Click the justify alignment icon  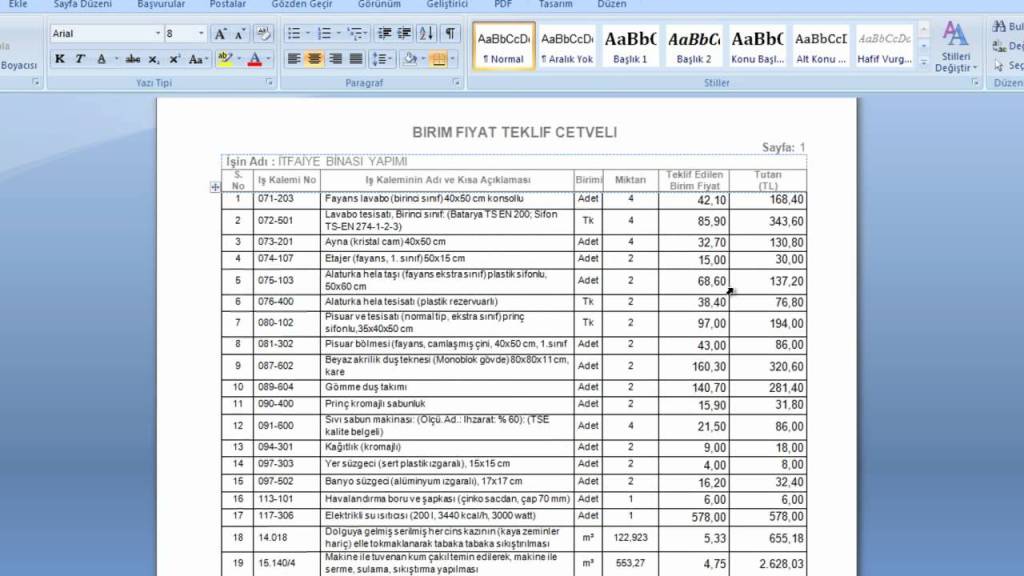pos(354,59)
